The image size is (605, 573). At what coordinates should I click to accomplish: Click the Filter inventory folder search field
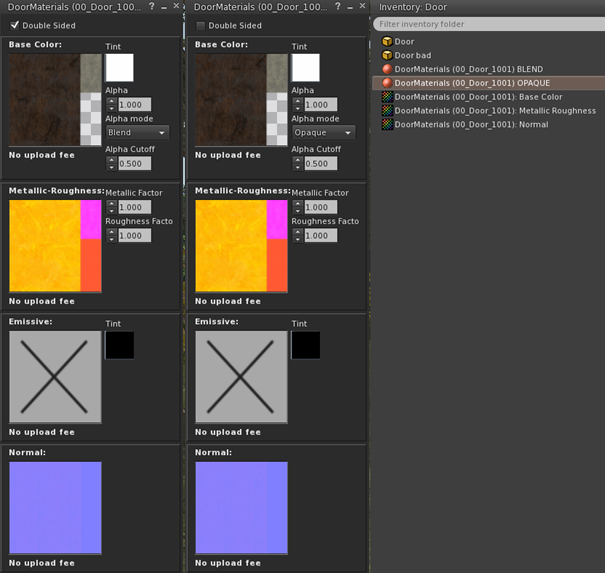coord(488,24)
